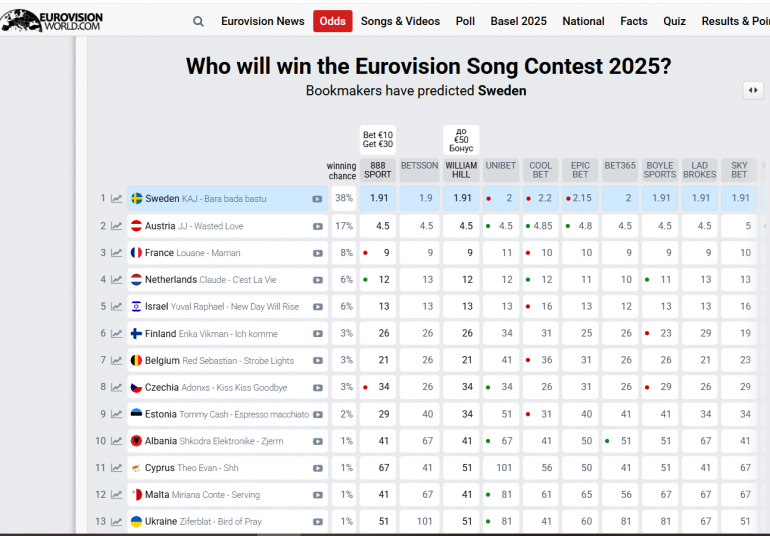Open the Odds menu tab

(x=332, y=21)
